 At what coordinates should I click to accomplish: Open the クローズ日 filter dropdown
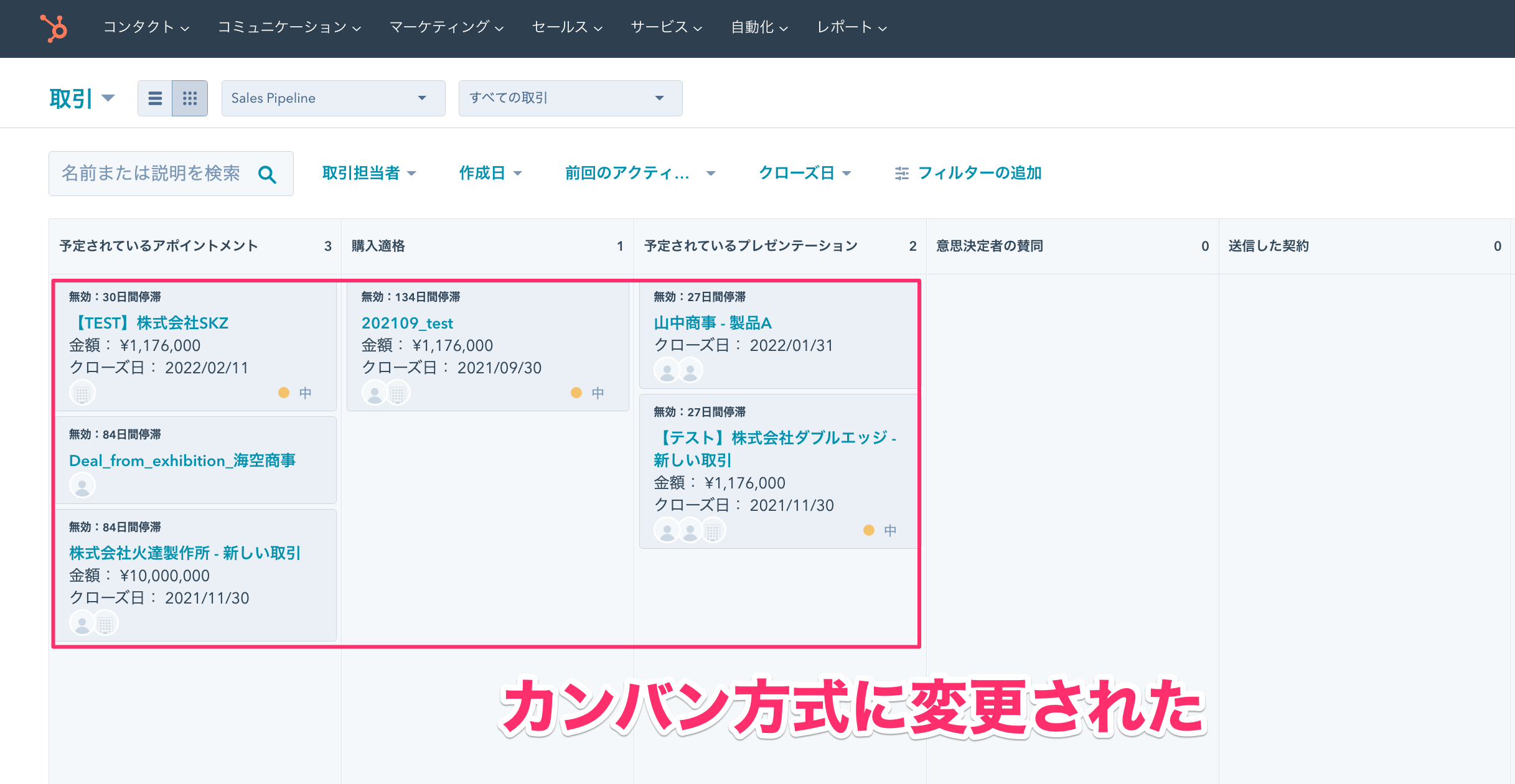click(804, 173)
